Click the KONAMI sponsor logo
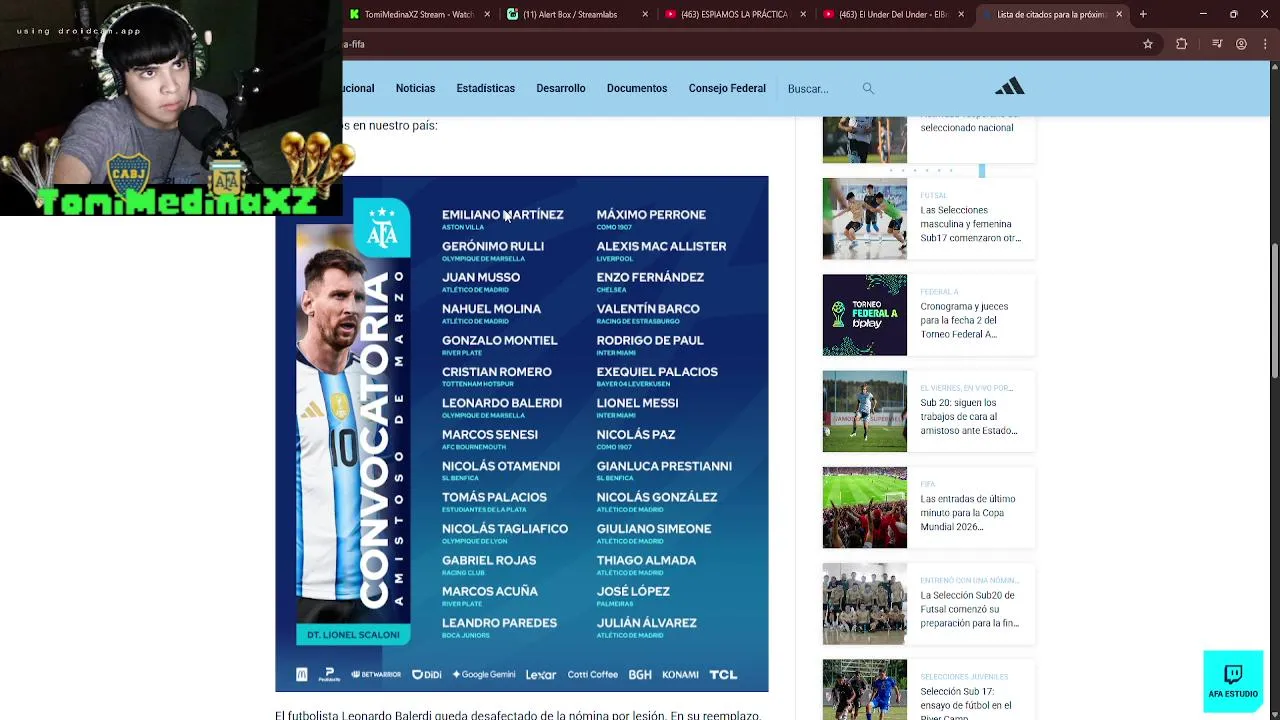 680,675
